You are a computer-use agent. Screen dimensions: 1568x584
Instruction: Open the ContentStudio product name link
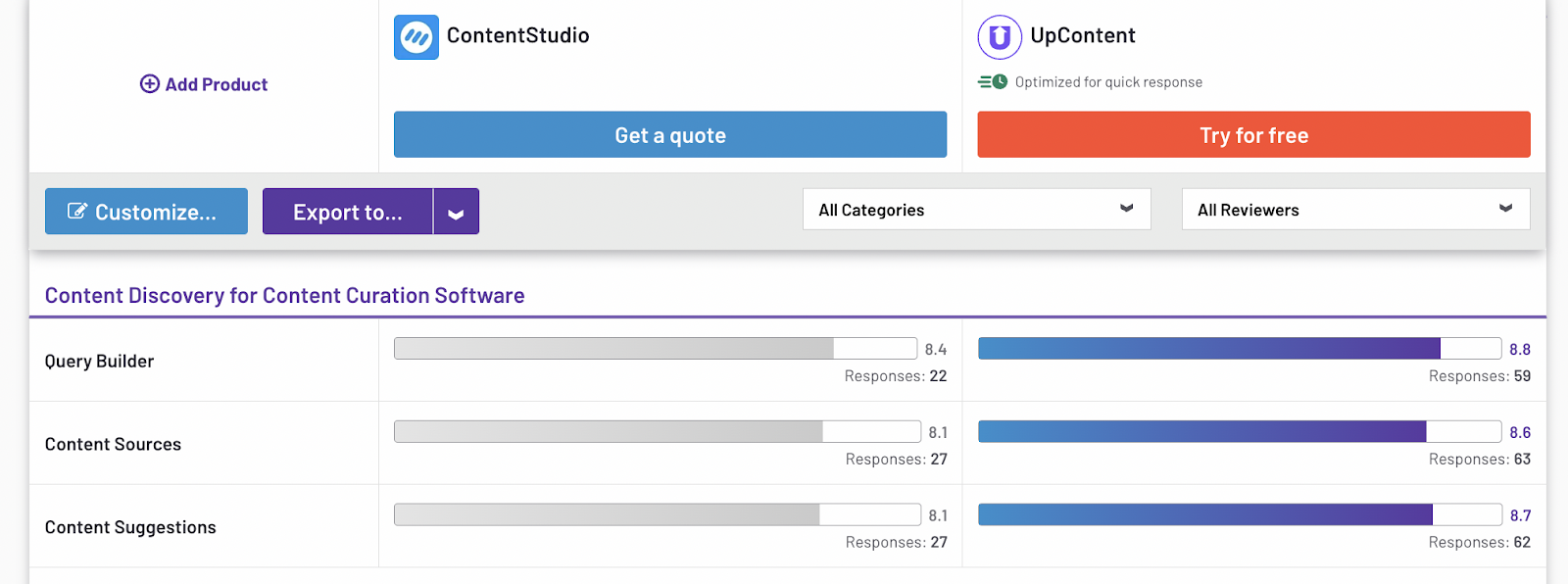pyautogui.click(x=517, y=35)
